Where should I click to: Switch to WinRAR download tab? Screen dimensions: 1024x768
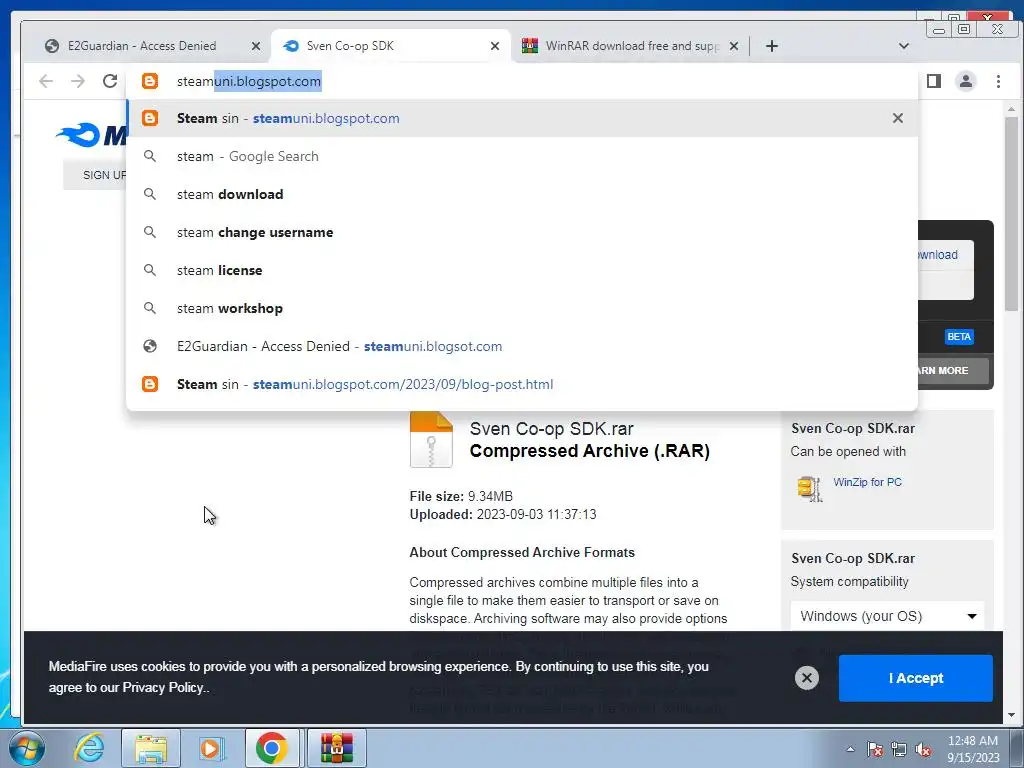click(x=630, y=46)
